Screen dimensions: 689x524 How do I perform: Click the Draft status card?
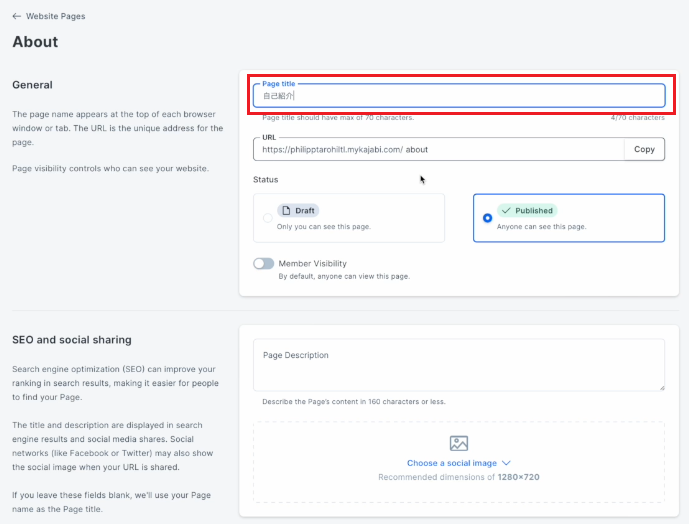(349, 218)
